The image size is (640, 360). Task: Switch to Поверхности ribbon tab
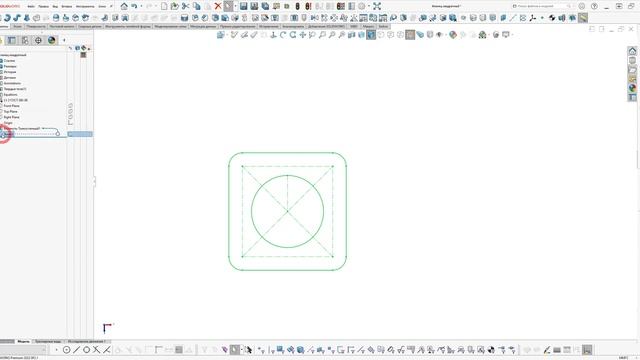click(36, 27)
